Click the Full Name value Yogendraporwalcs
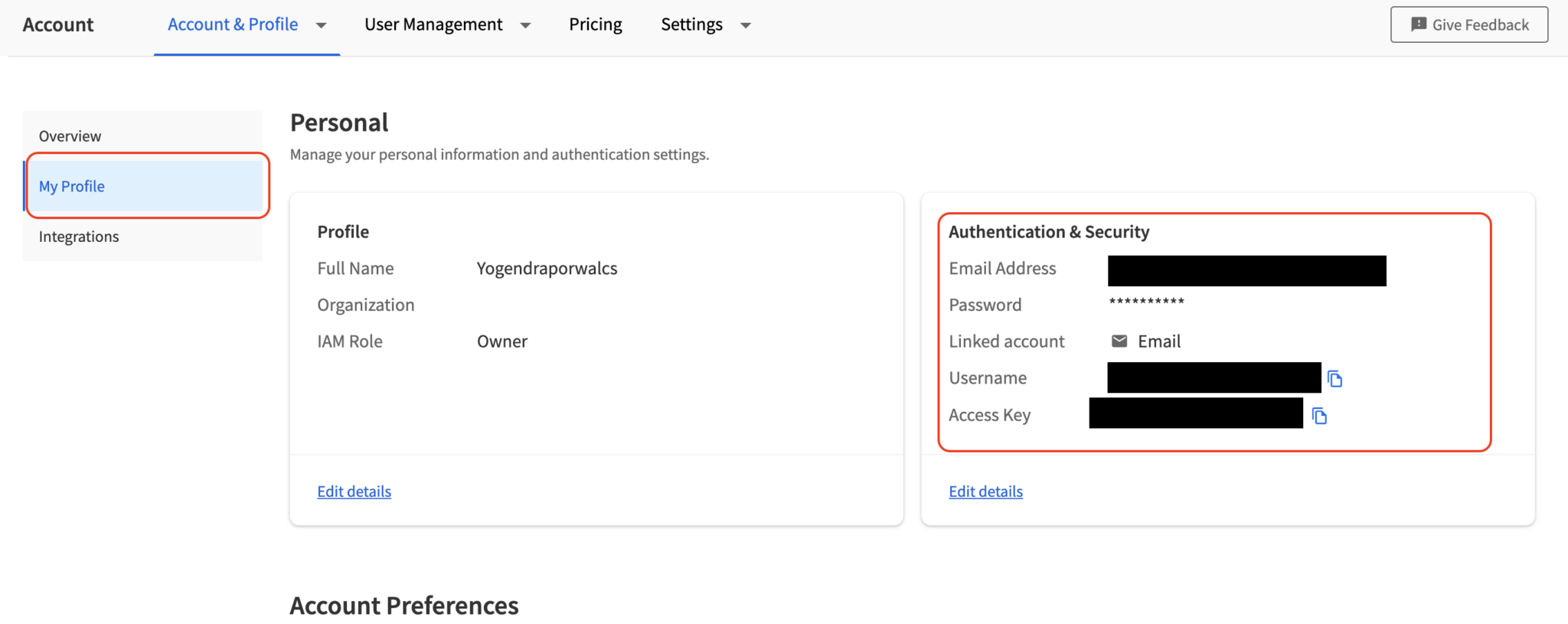This screenshot has height=624, width=1568. [547, 269]
